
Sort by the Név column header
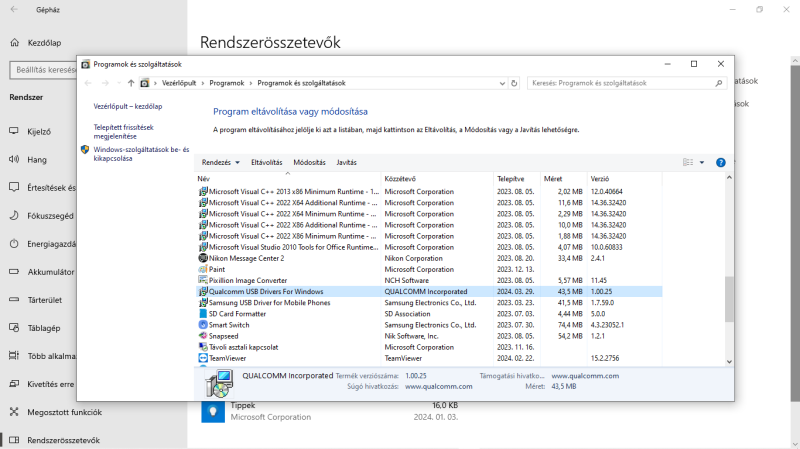pyautogui.click(x=288, y=179)
